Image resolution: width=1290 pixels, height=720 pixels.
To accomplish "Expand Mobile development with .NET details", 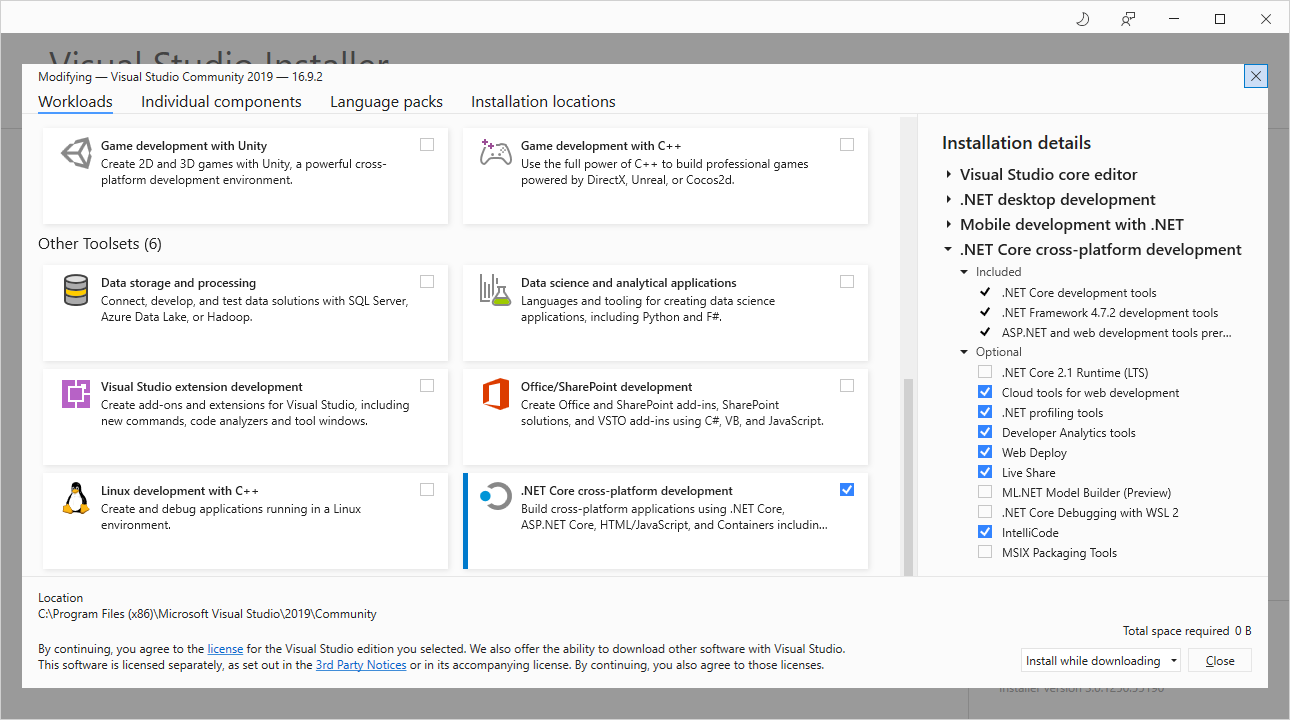I will coord(948,225).
